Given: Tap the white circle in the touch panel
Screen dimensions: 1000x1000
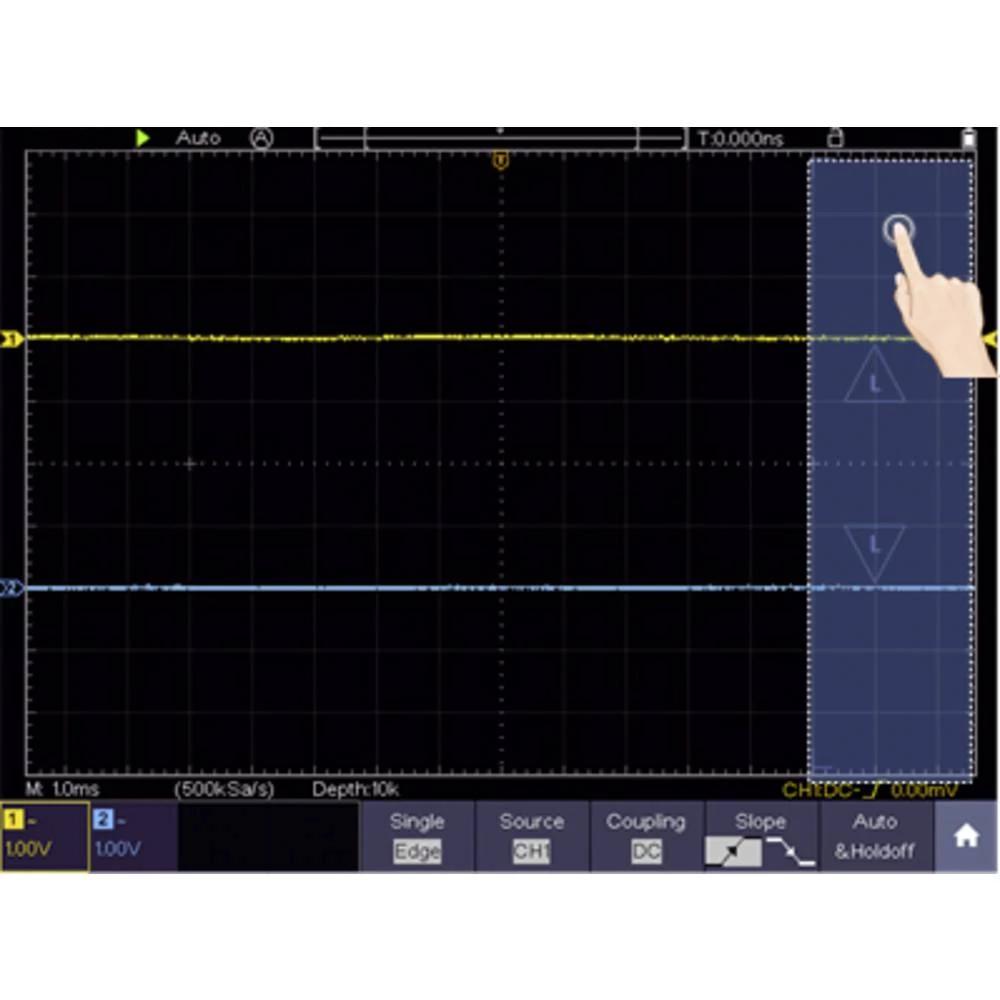Looking at the screenshot, I should tap(898, 230).
